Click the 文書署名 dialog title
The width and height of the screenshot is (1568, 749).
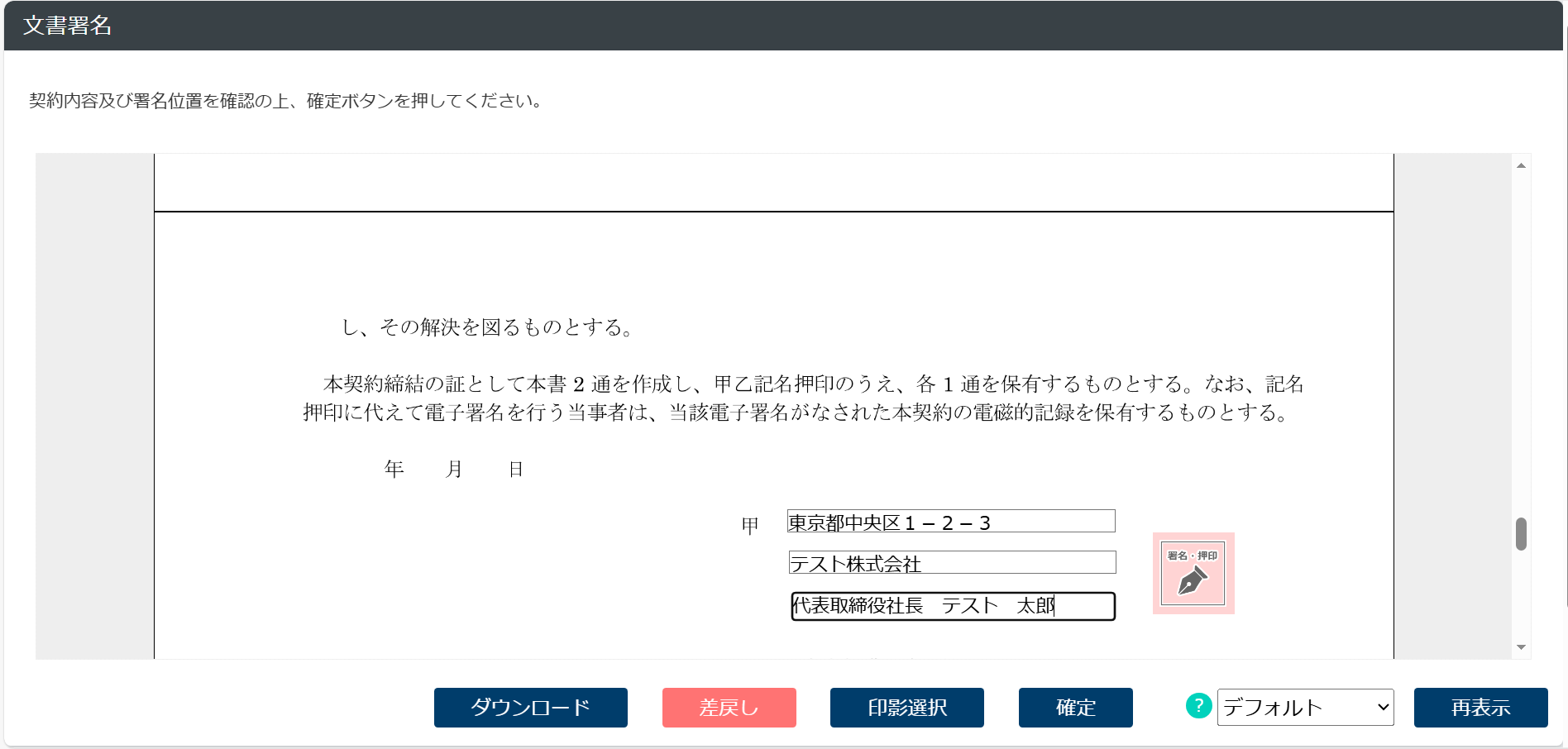(x=67, y=26)
